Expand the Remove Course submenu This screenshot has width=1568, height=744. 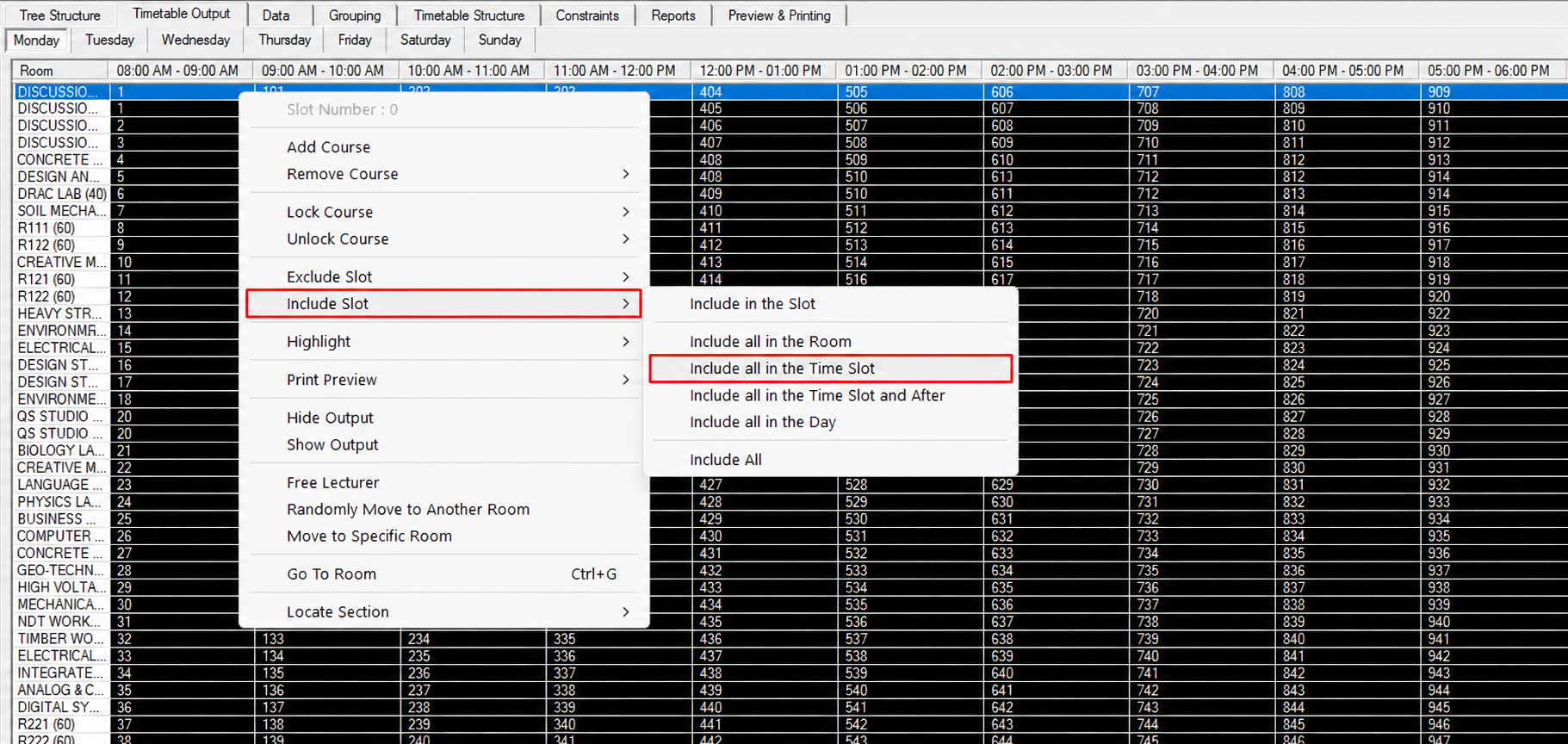coord(443,174)
